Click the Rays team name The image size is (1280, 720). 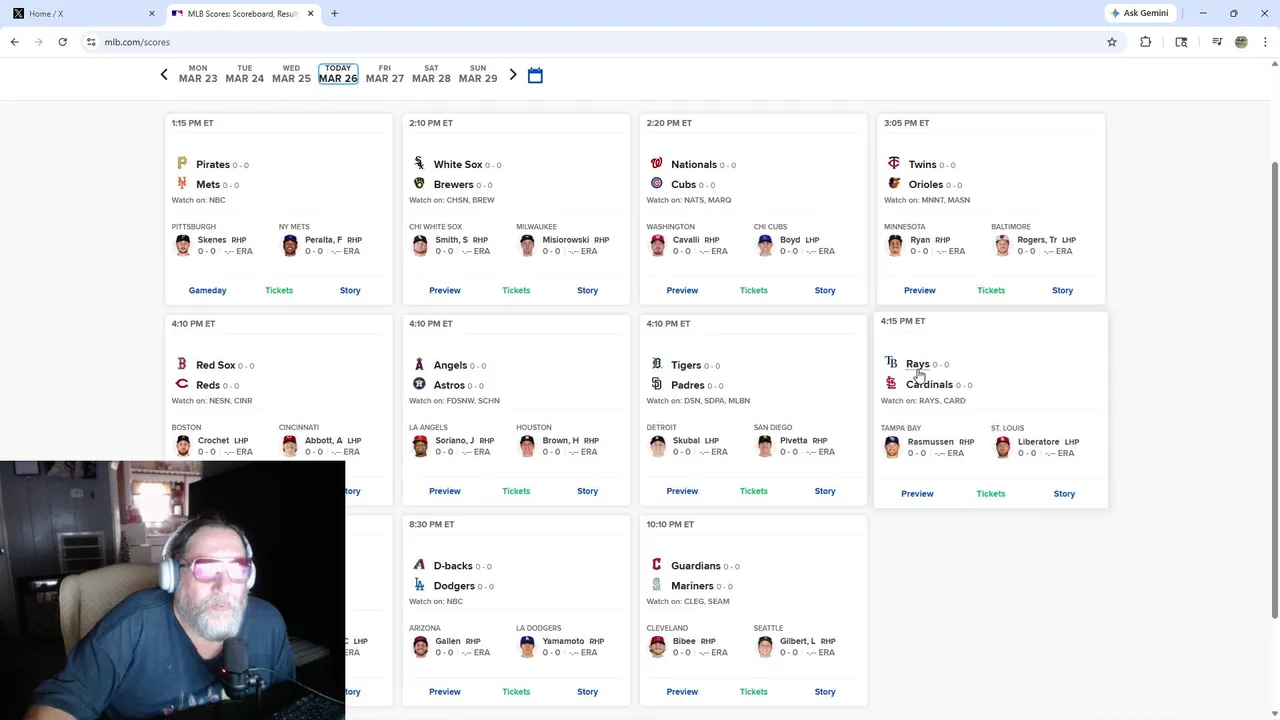918,364
